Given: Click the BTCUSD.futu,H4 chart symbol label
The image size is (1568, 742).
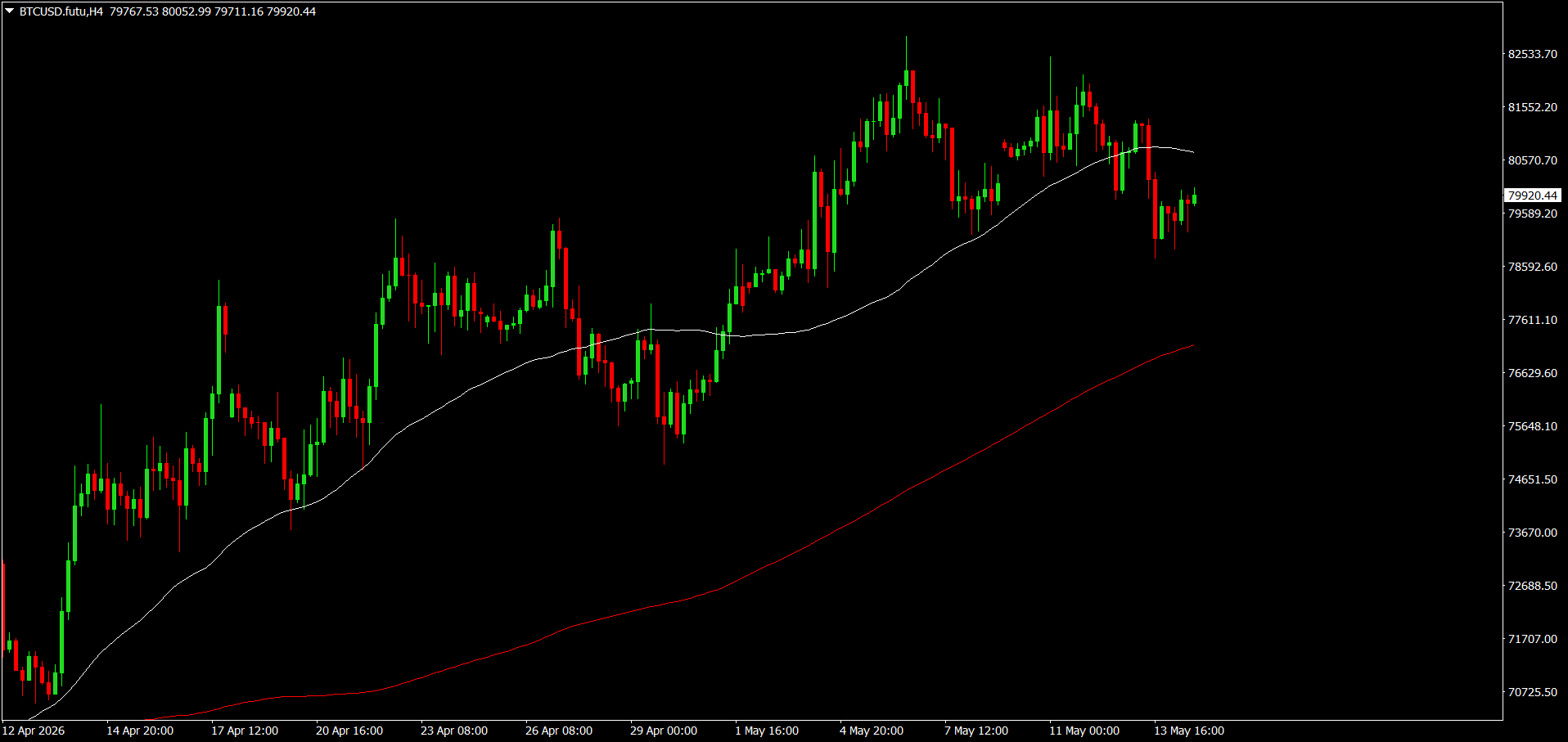Looking at the screenshot, I should 61,11.
